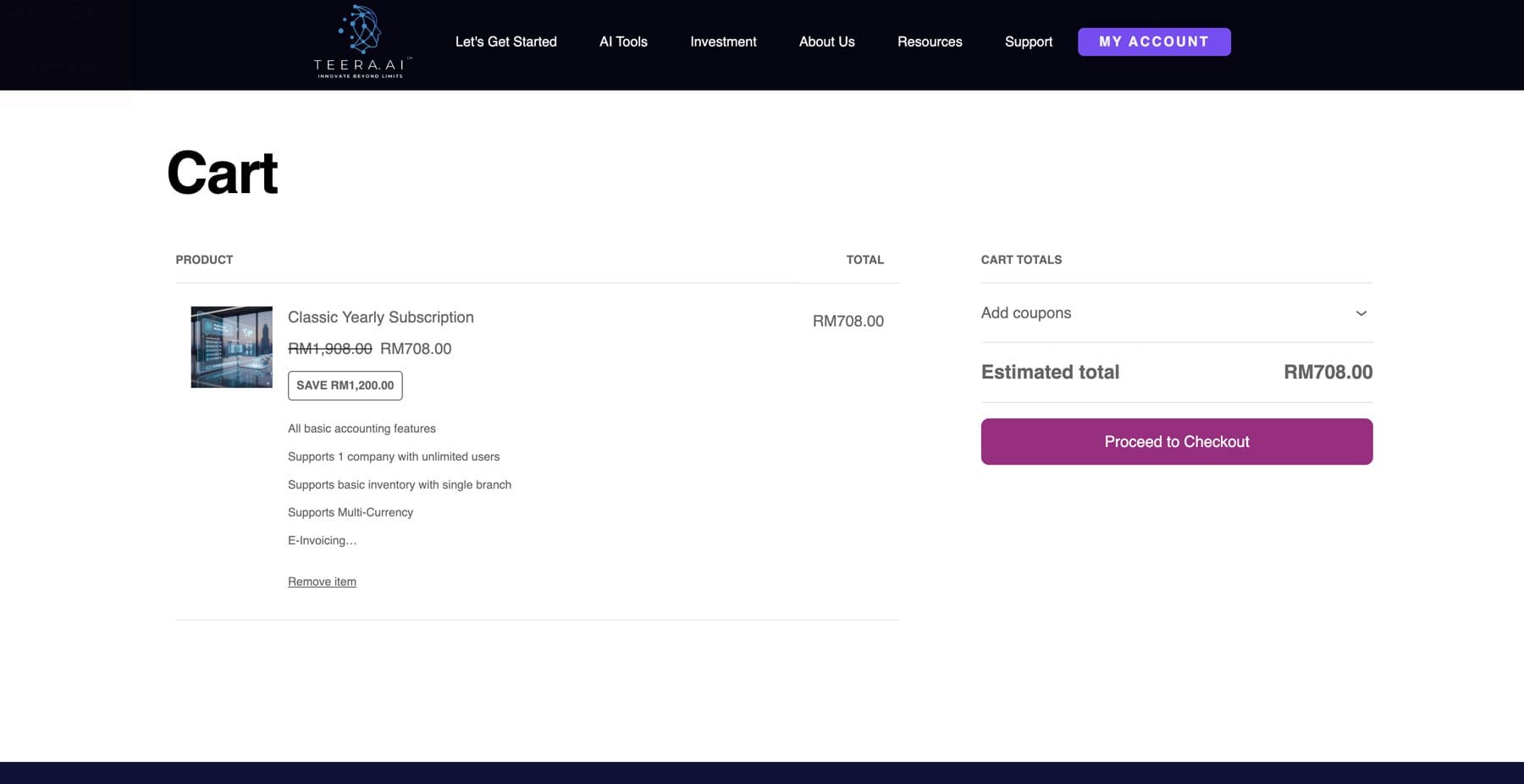Collapse or open the coupon entry dropdown arrow
Screen dimensions: 1524x784
pos(1361,313)
